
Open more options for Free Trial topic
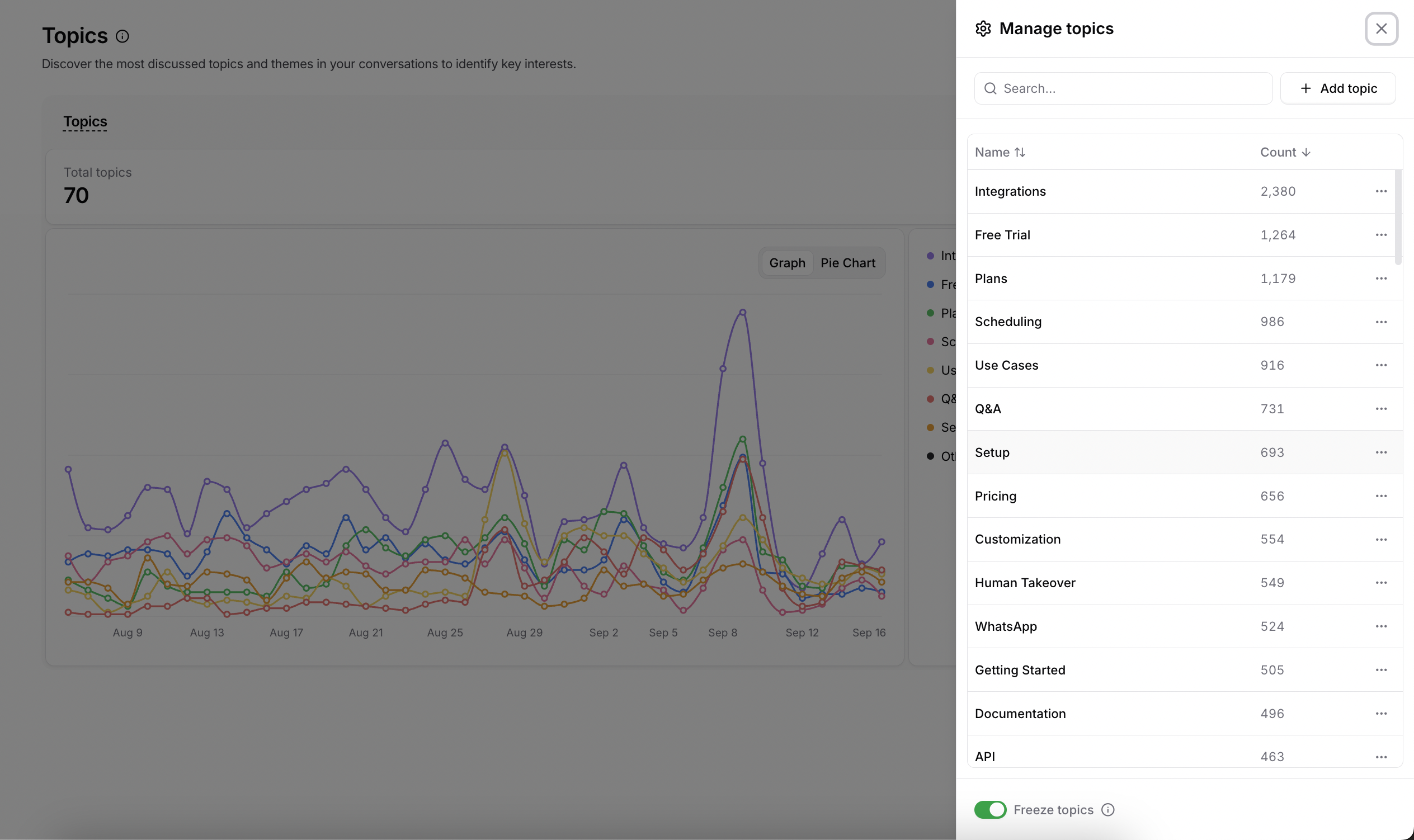[1380, 235]
